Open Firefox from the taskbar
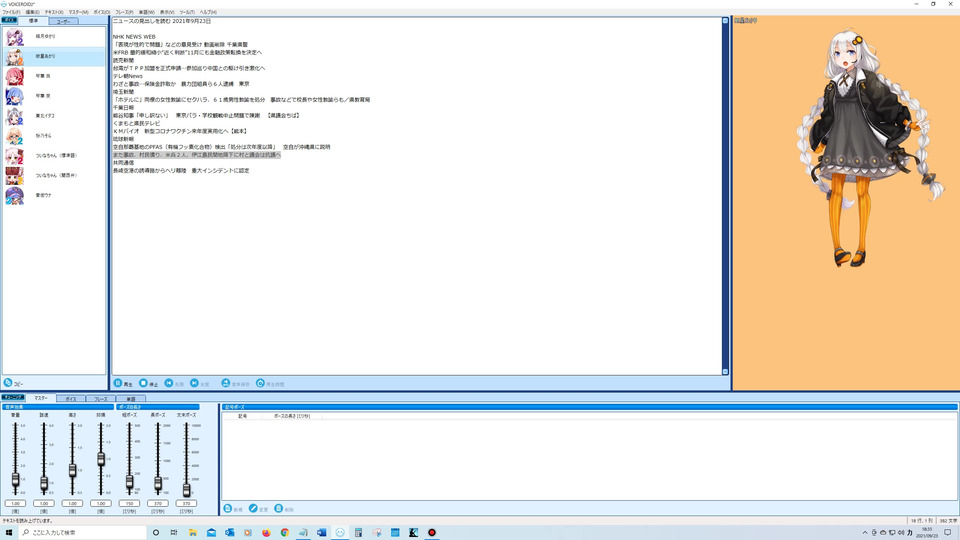960x540 pixels. click(266, 533)
